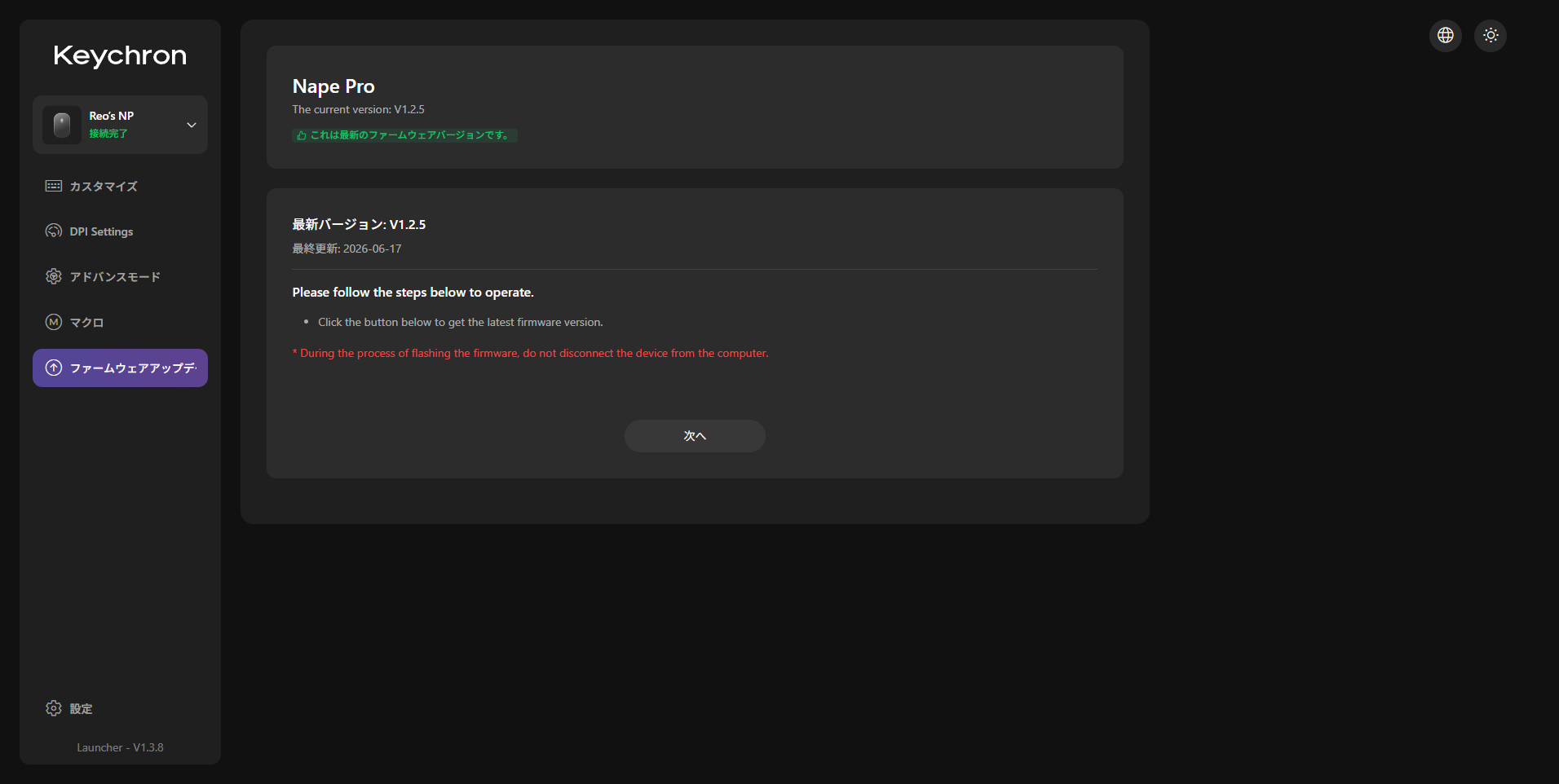Click the keyboard icon beside カスタマイズ
The height and width of the screenshot is (784, 1559).
[54, 186]
